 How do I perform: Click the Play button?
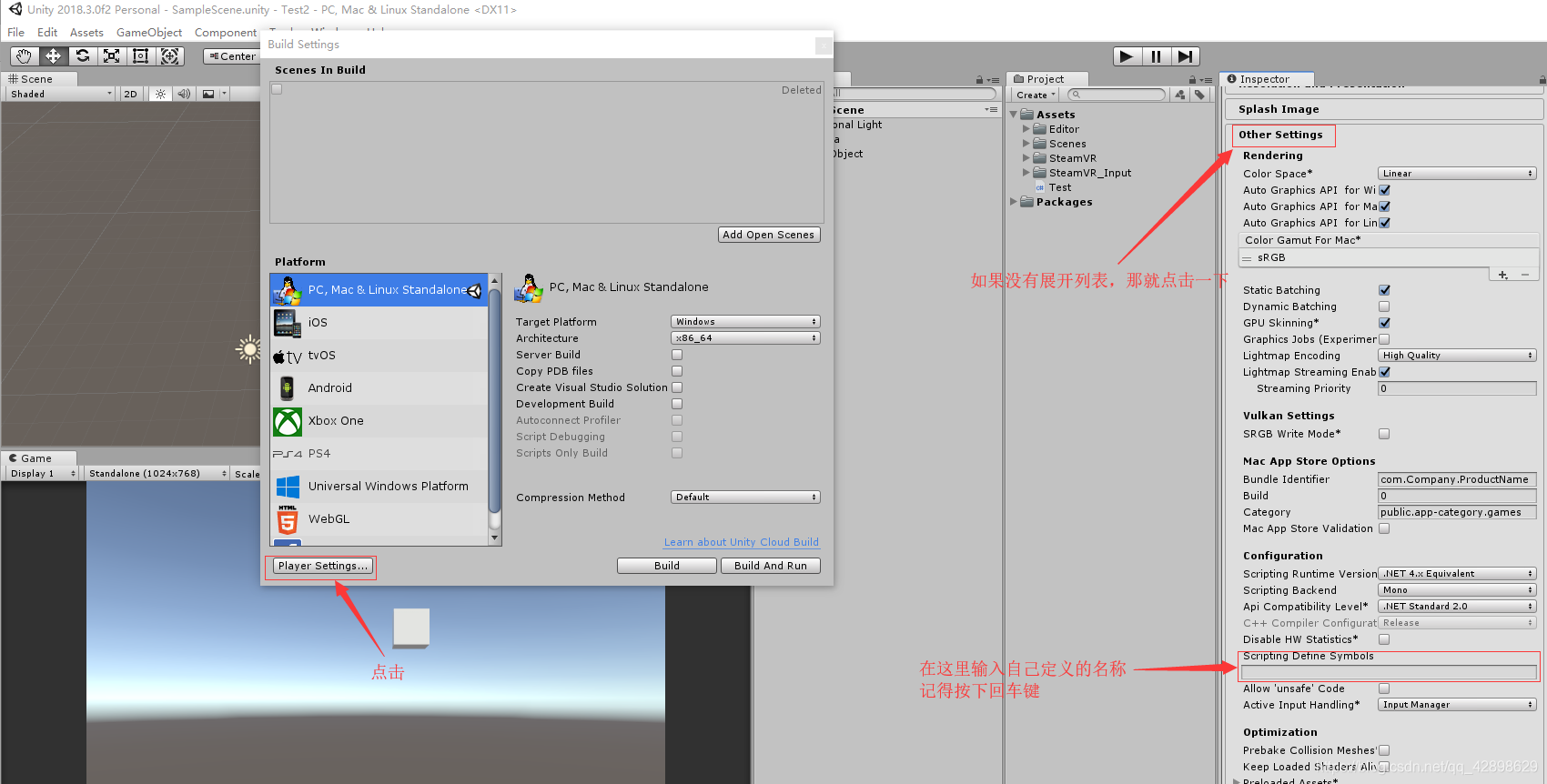pos(1127,56)
